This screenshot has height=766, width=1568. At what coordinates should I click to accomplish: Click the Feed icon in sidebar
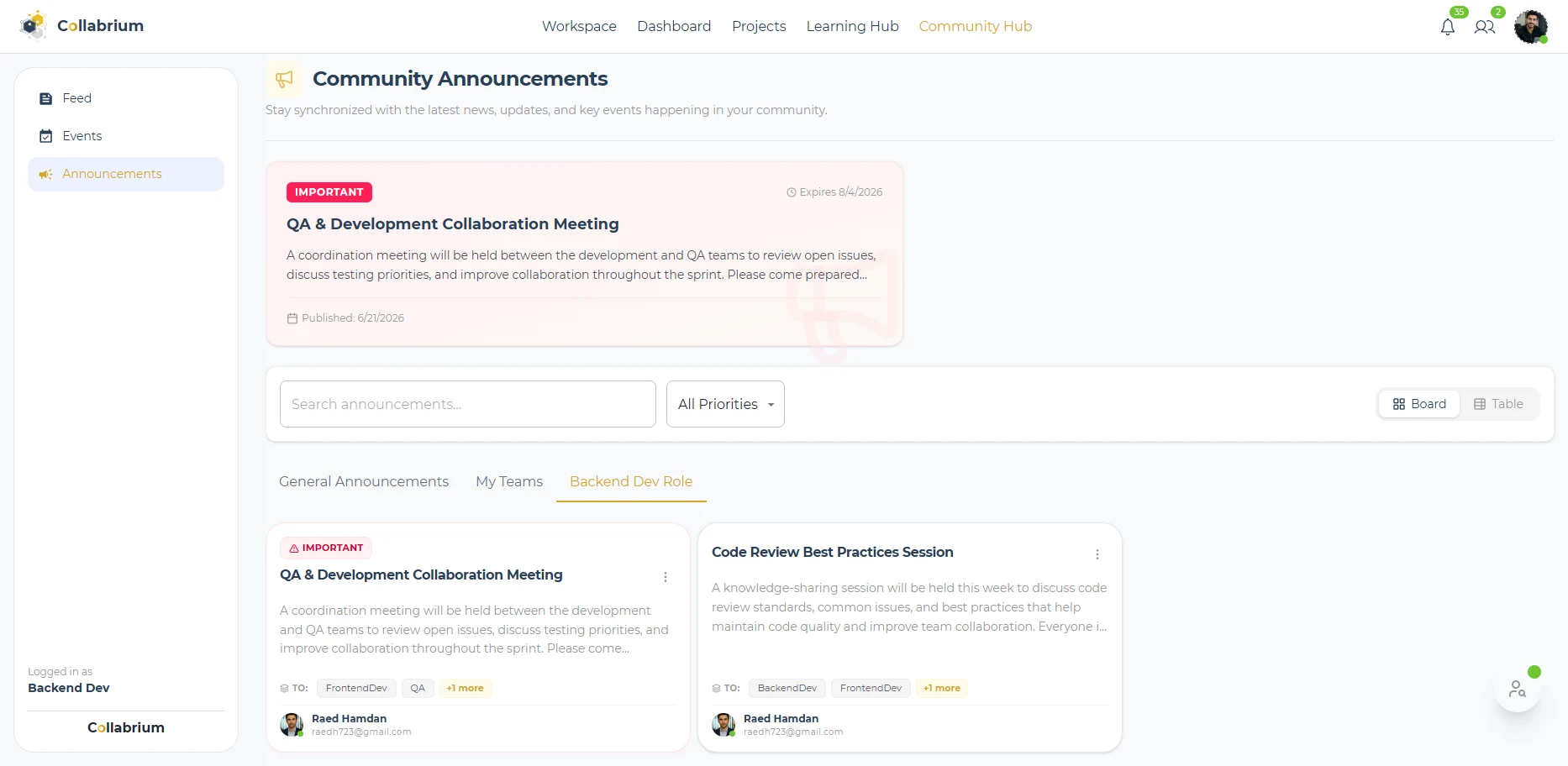(46, 98)
